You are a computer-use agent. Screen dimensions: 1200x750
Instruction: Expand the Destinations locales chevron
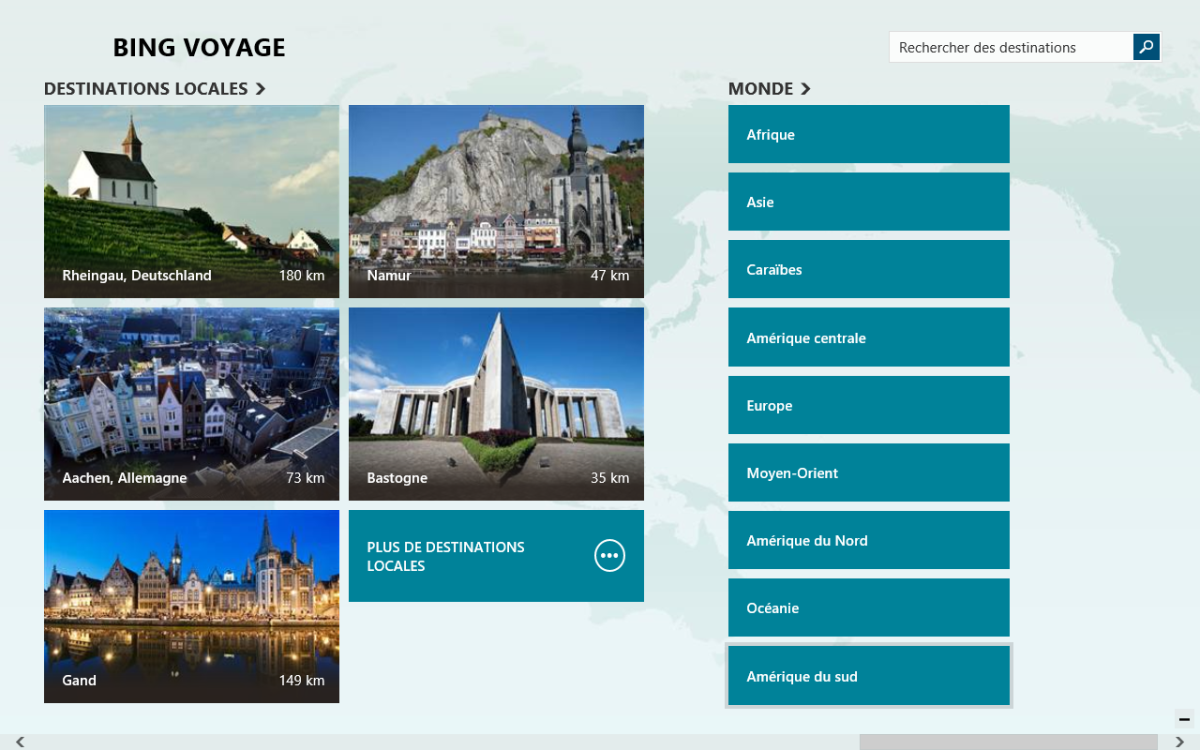[260, 89]
